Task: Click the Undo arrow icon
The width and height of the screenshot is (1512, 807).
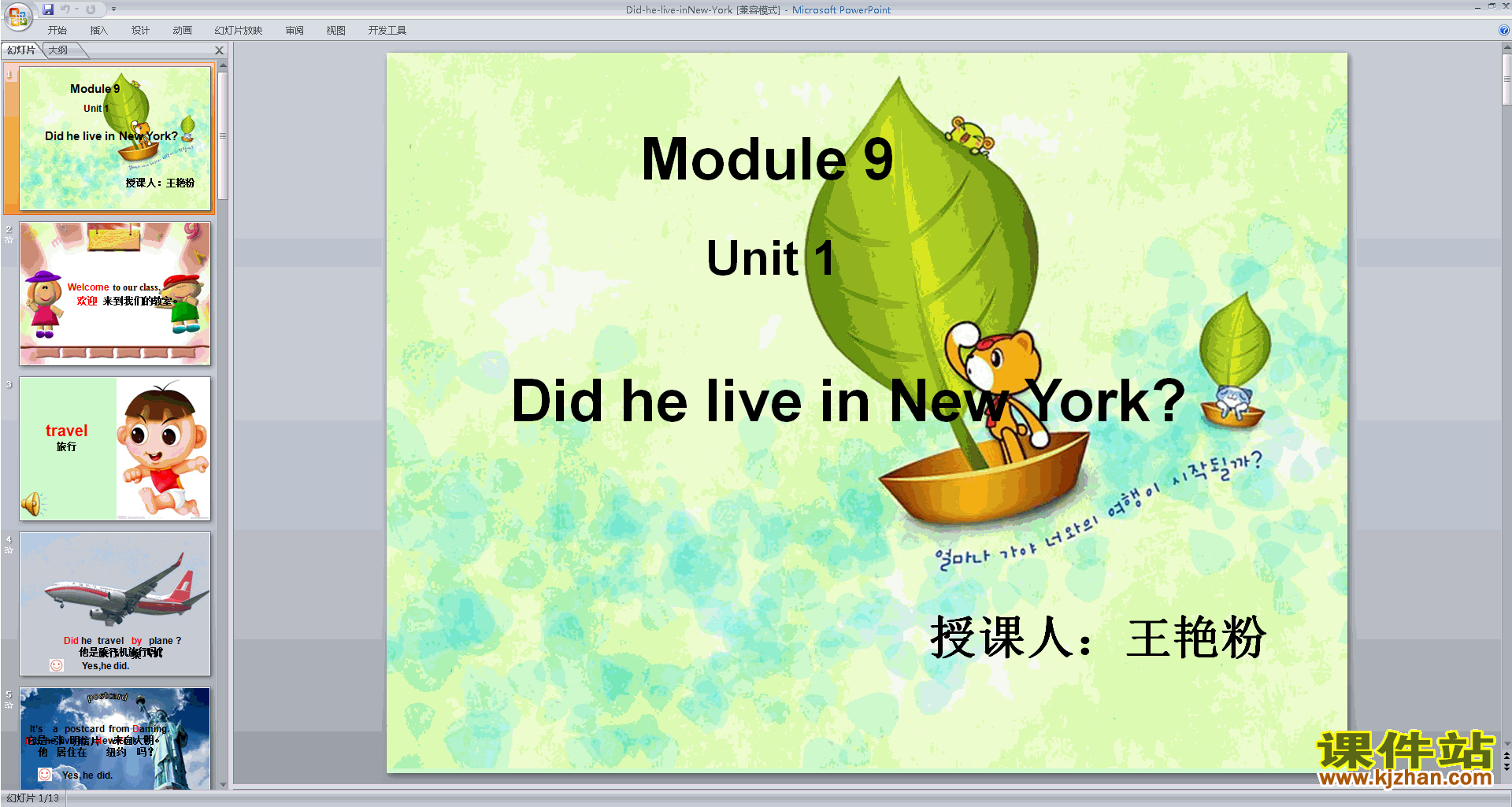Action: (65, 9)
